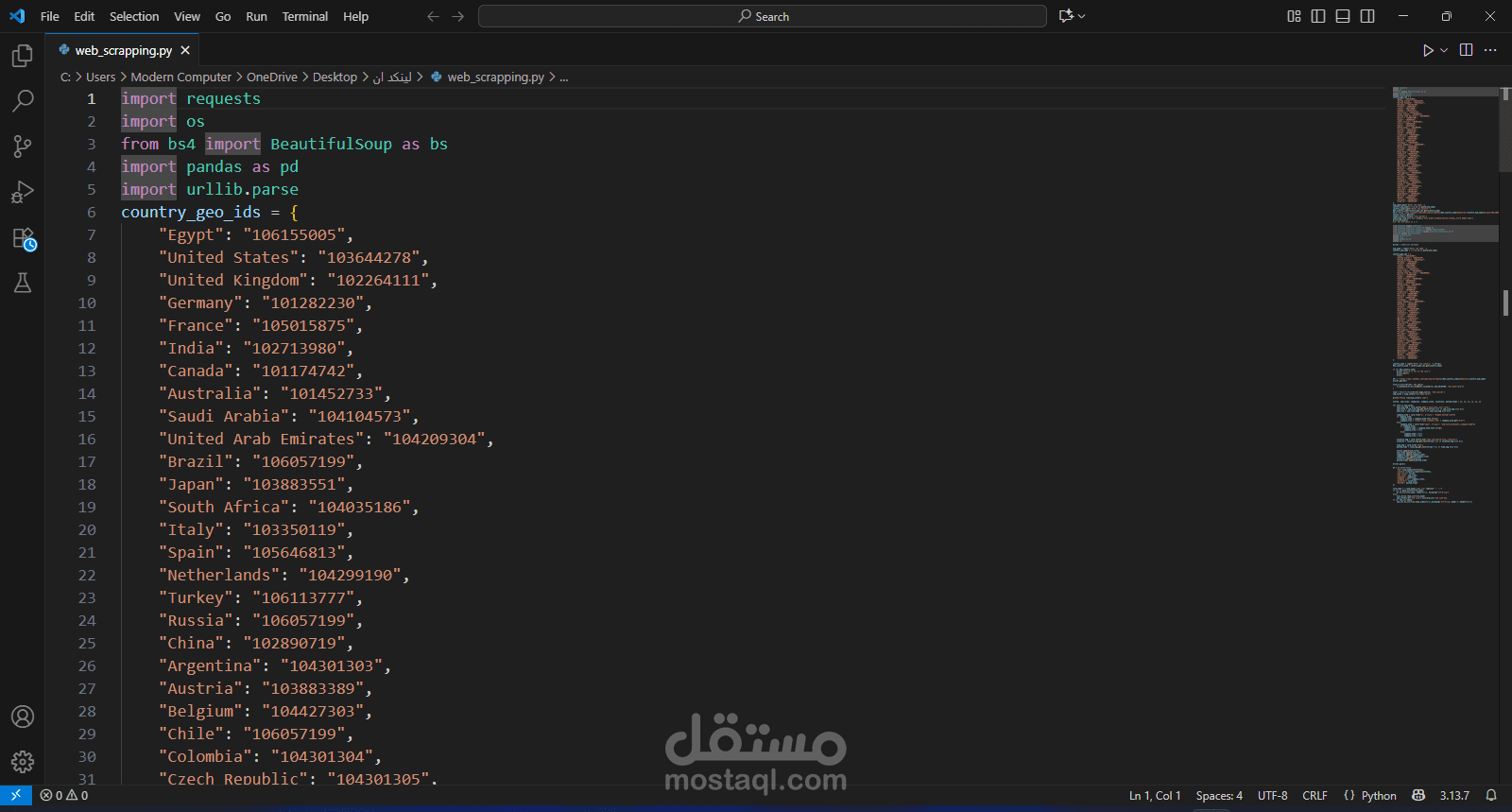Open the Extensions view

click(23, 238)
